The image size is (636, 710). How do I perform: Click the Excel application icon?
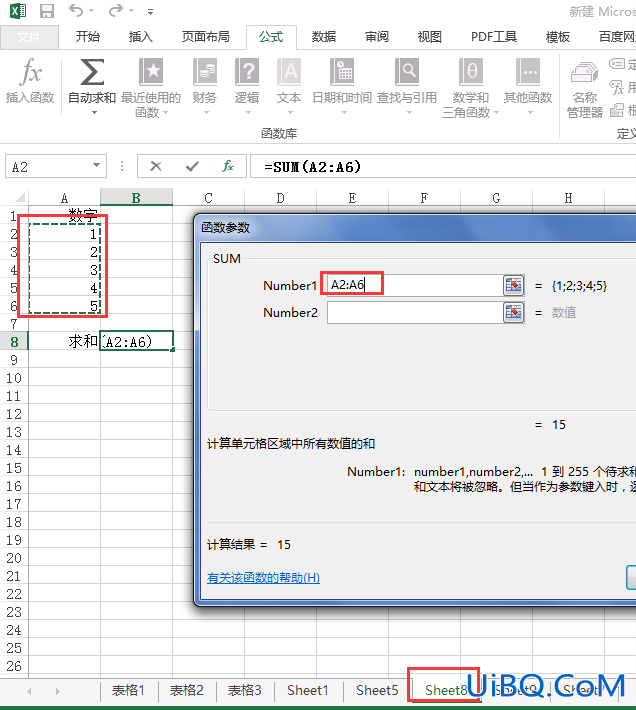tap(18, 10)
